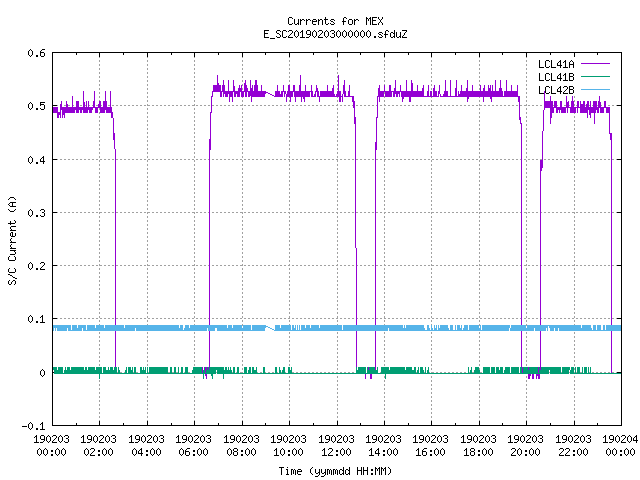Select the LCL41B legend label
This screenshot has width=640, height=480.
coord(556,77)
